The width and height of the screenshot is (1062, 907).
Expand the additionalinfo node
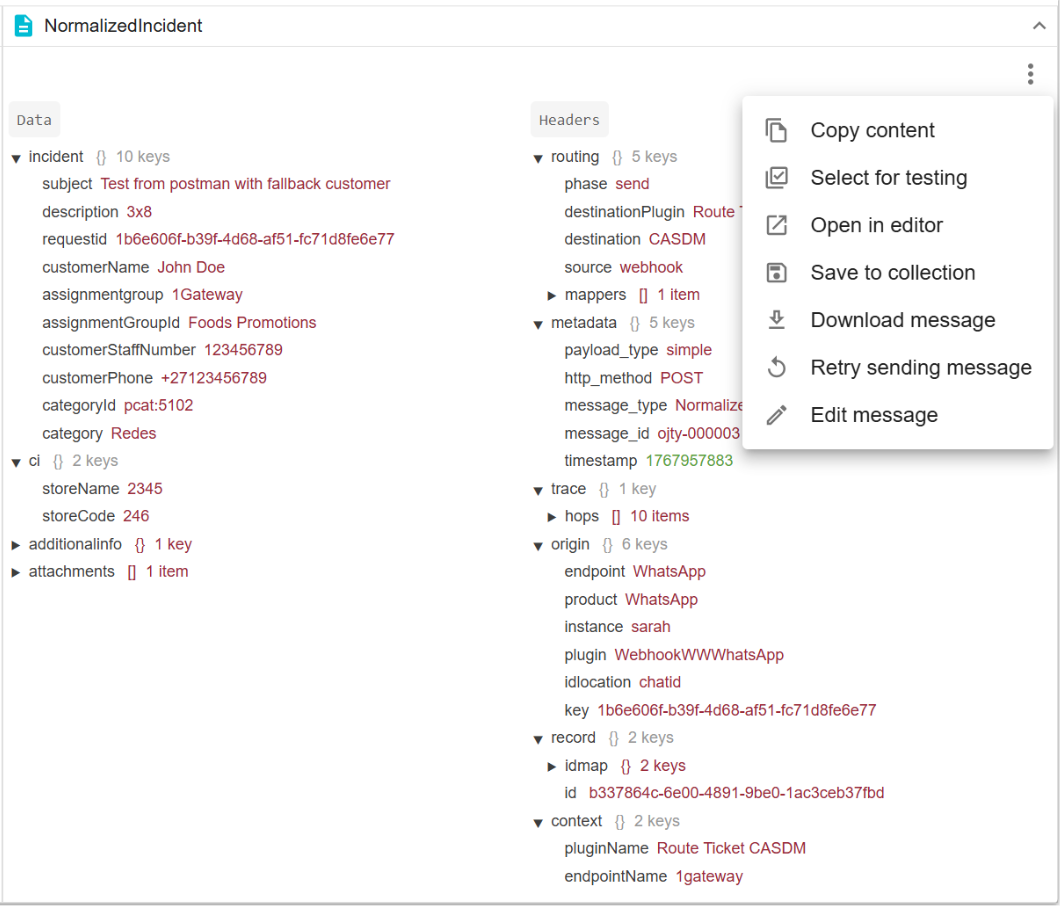coord(16,545)
